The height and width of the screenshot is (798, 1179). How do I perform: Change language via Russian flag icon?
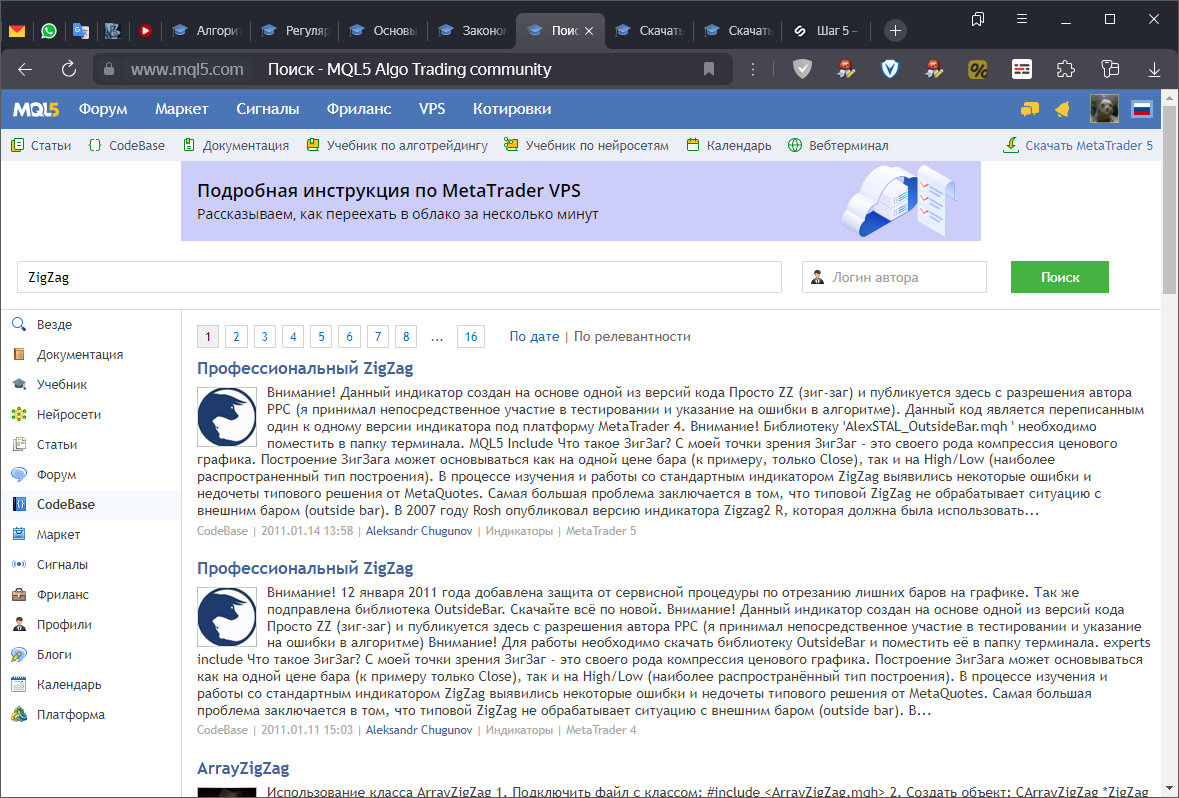point(1141,109)
